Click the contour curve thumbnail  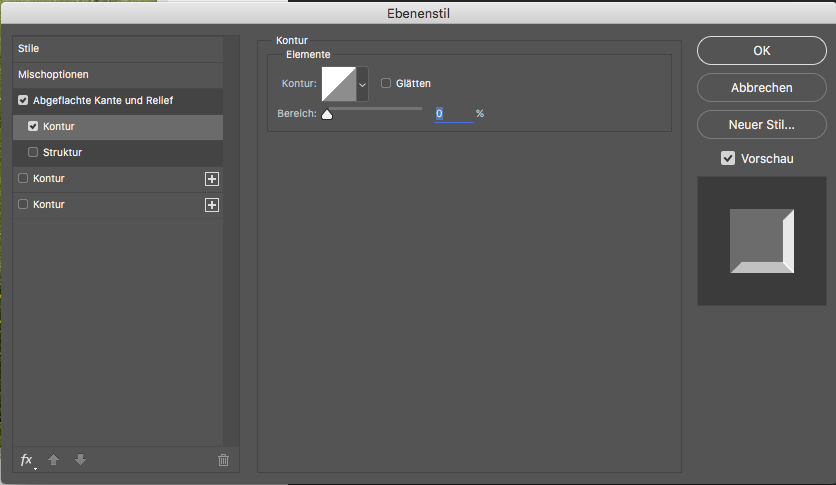click(339, 84)
